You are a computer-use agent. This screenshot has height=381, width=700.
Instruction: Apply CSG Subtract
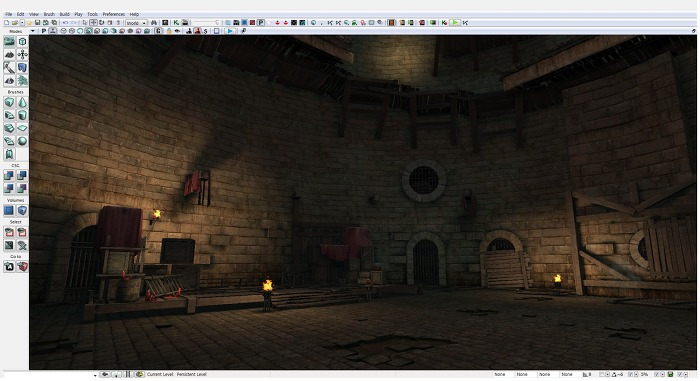pyautogui.click(x=22, y=176)
